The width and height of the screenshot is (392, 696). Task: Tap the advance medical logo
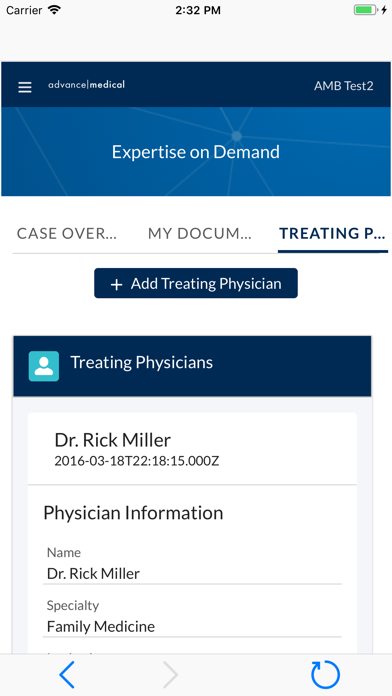(x=87, y=84)
